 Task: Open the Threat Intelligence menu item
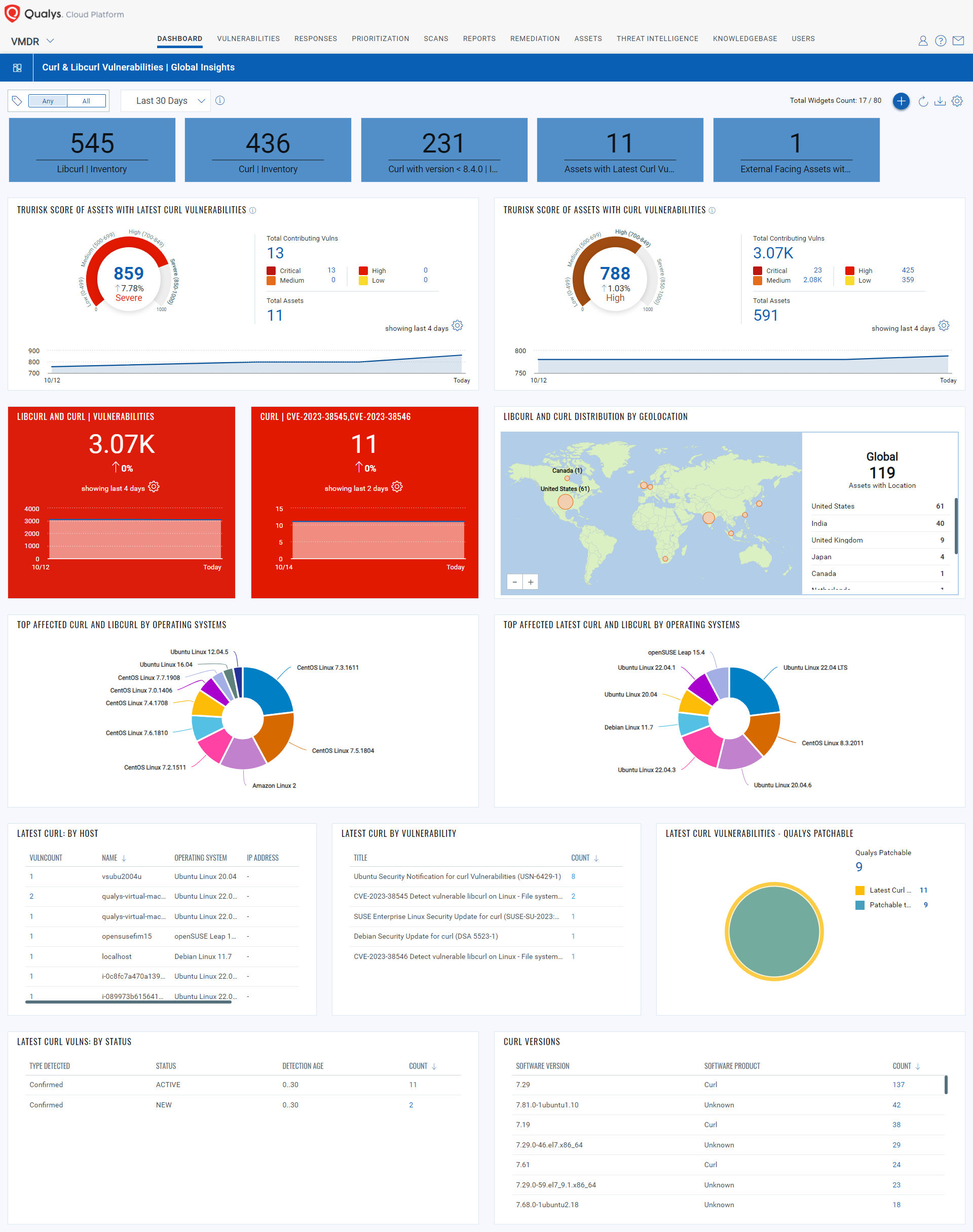657,38
